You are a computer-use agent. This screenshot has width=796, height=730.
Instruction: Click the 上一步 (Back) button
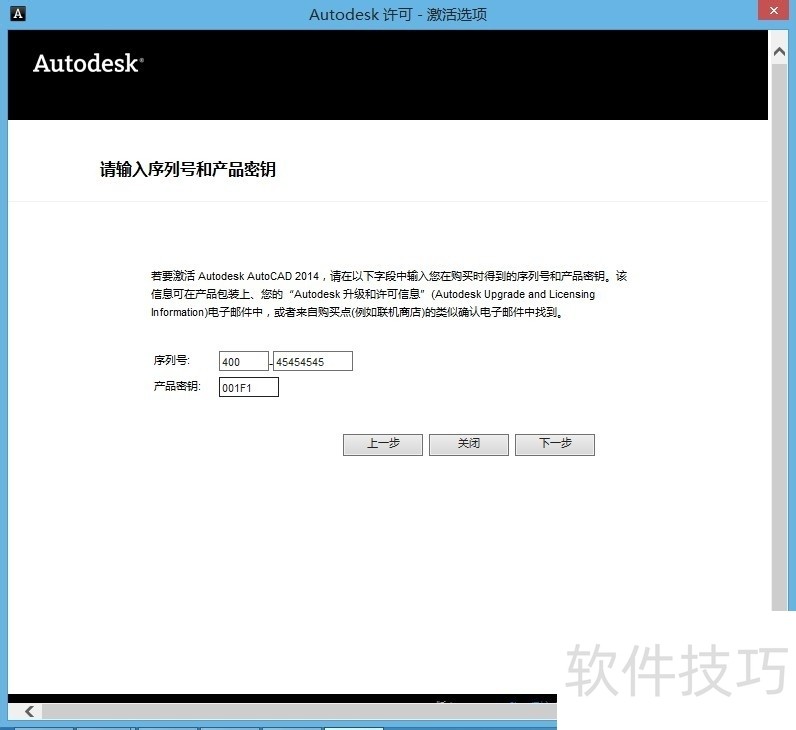tap(383, 445)
